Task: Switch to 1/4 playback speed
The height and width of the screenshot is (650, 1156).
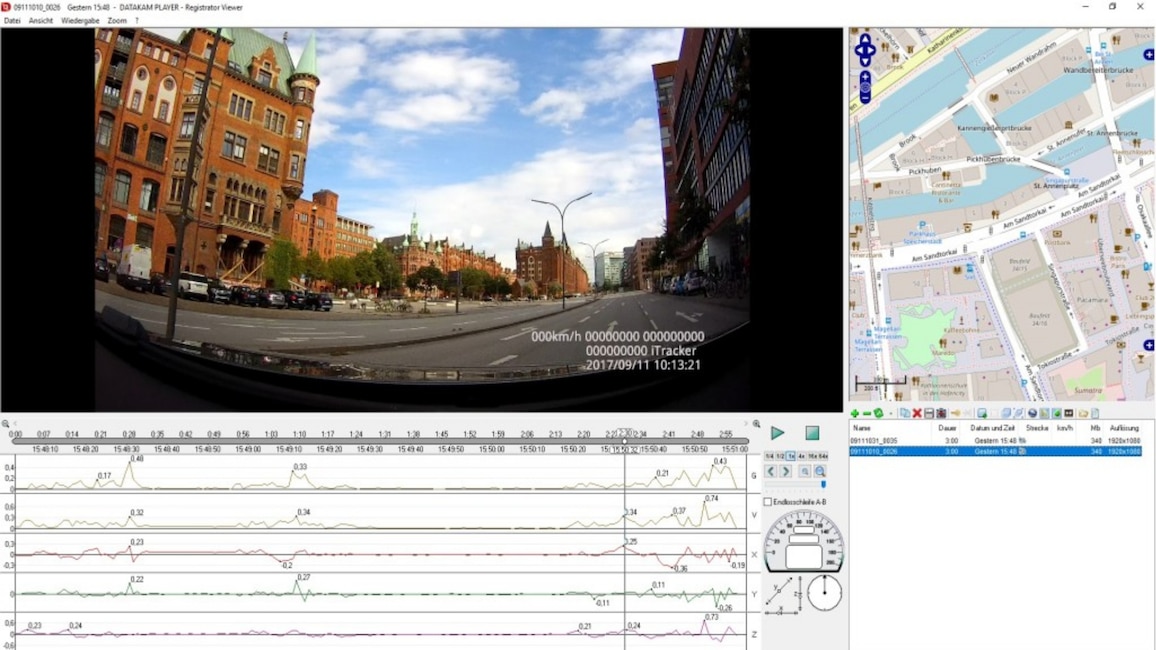Action: click(771, 456)
